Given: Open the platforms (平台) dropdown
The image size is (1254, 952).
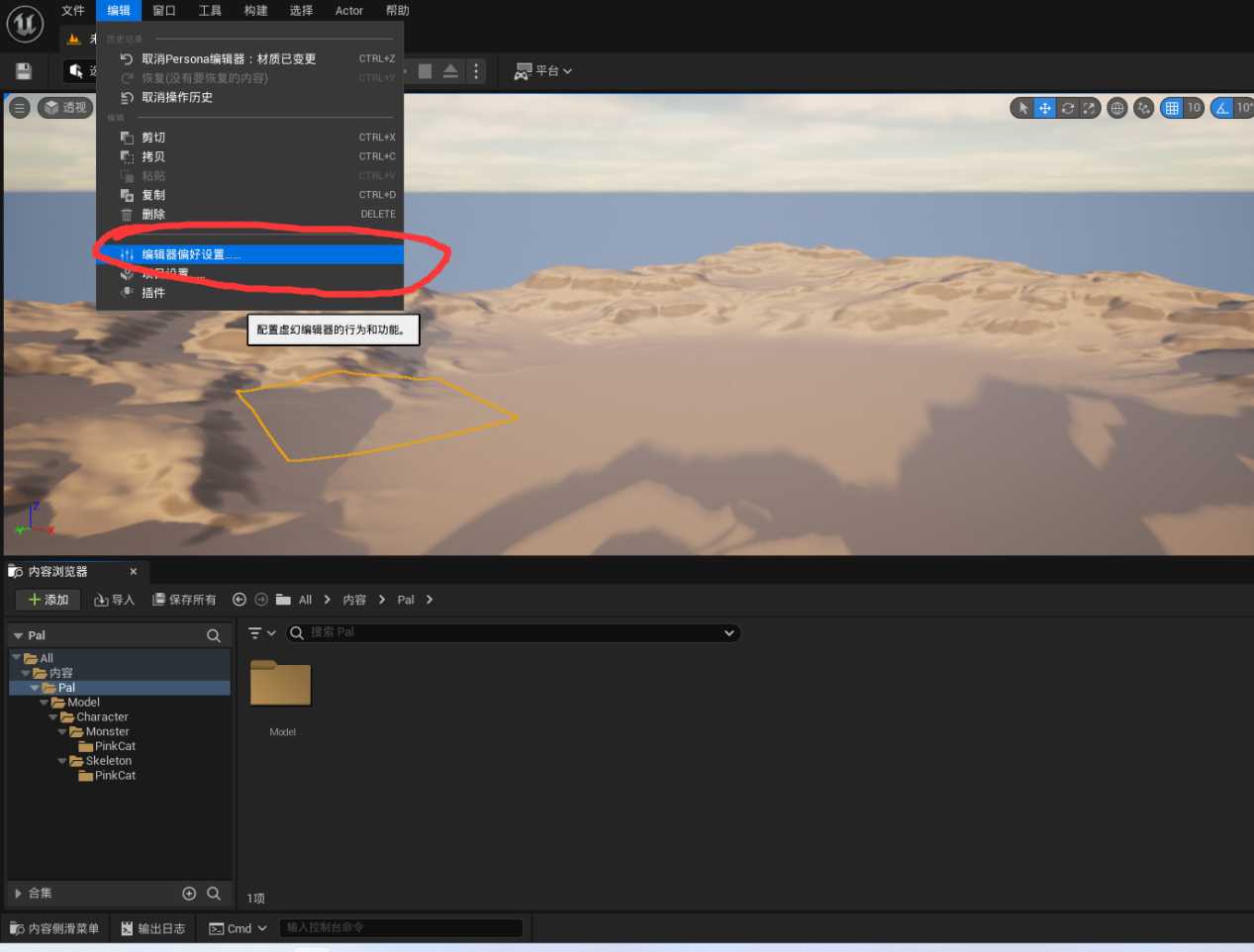Looking at the screenshot, I should (543, 71).
